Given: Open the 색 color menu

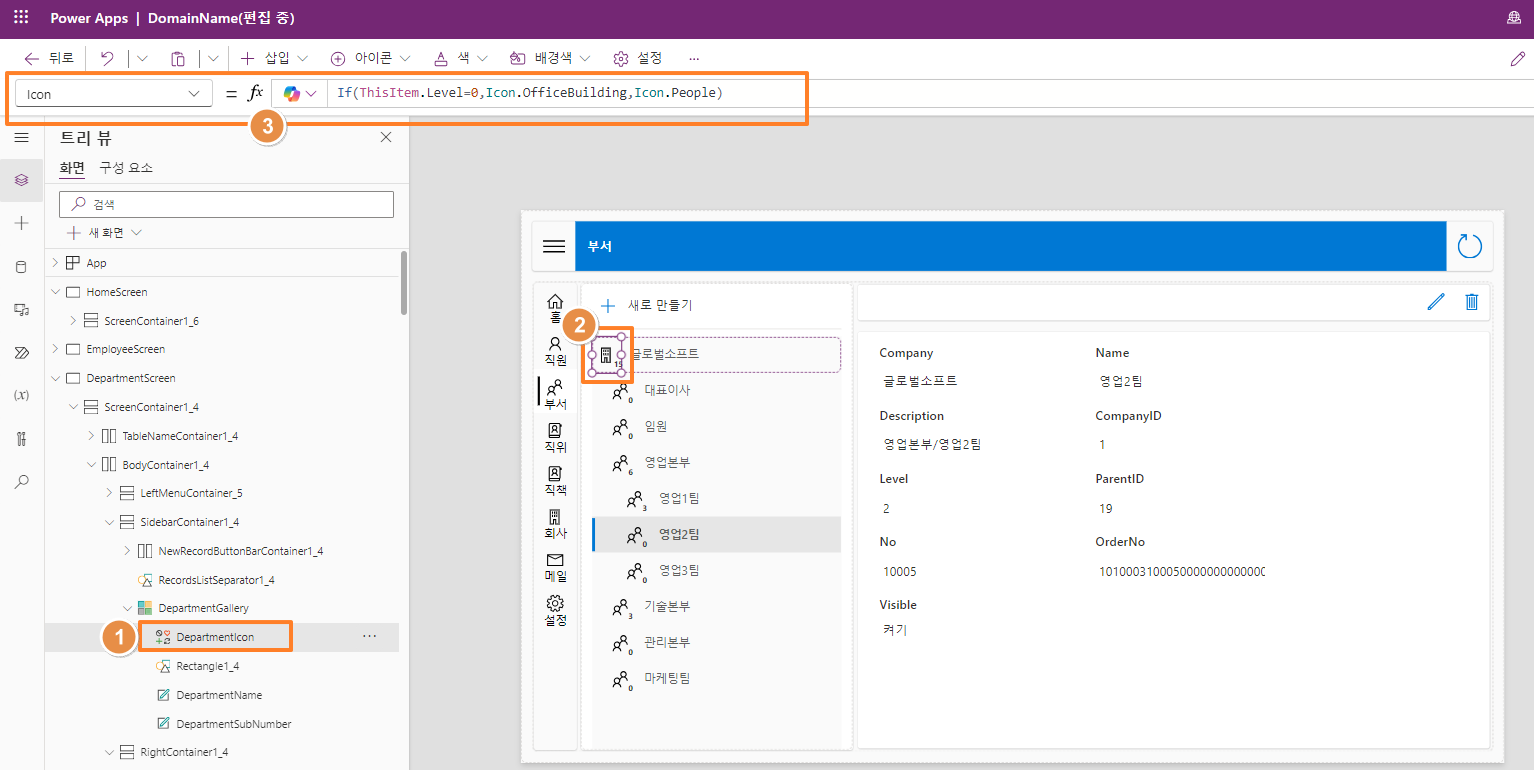Looking at the screenshot, I should [x=461, y=59].
